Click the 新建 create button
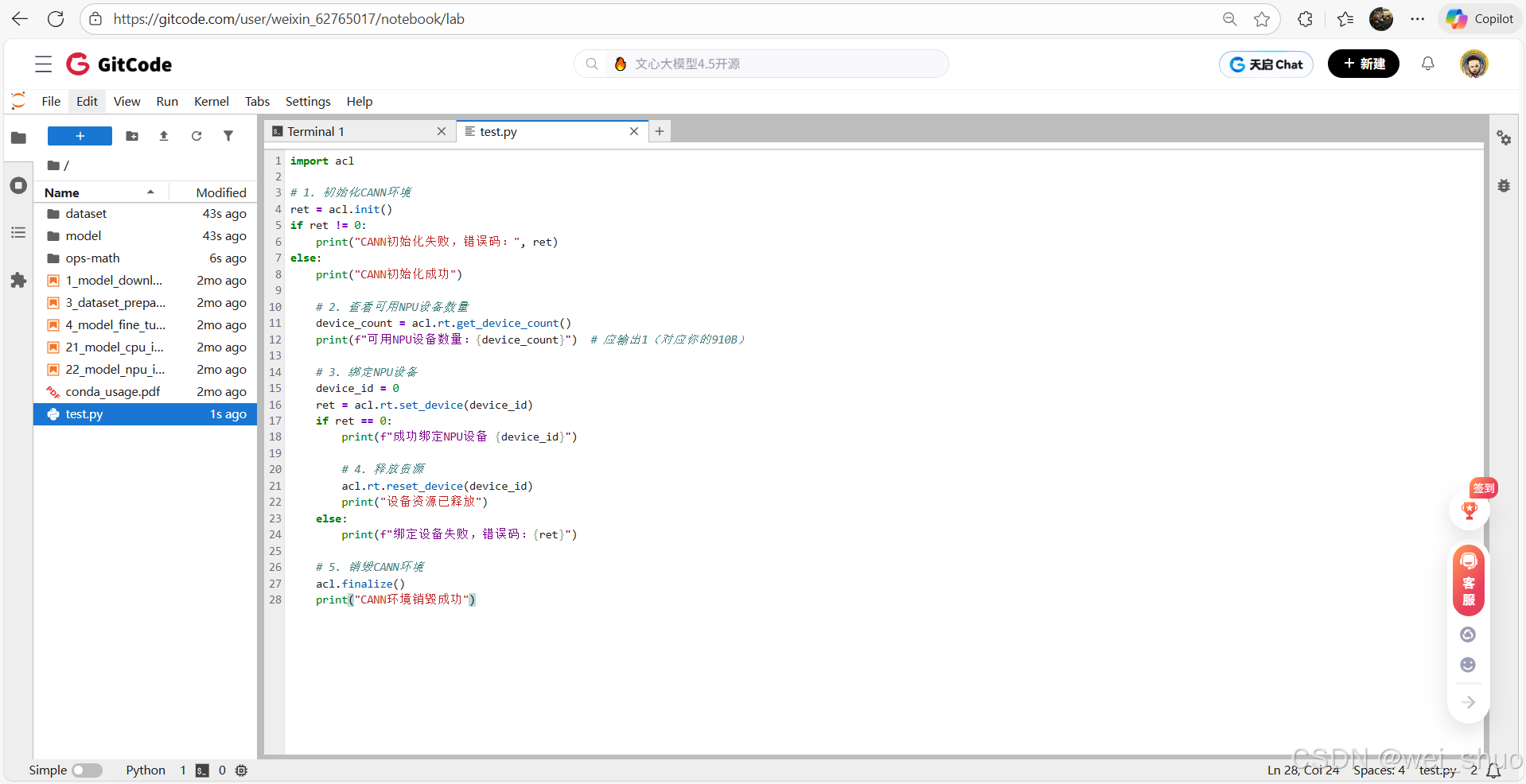The image size is (1526, 784). (1364, 64)
